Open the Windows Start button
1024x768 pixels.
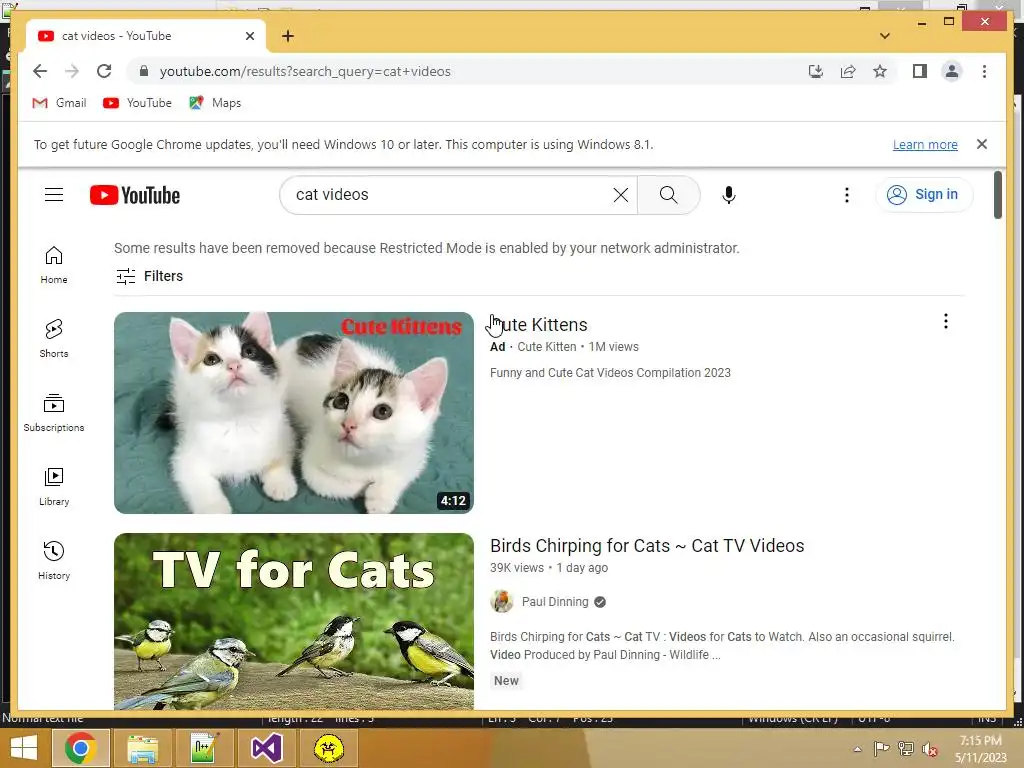point(24,748)
